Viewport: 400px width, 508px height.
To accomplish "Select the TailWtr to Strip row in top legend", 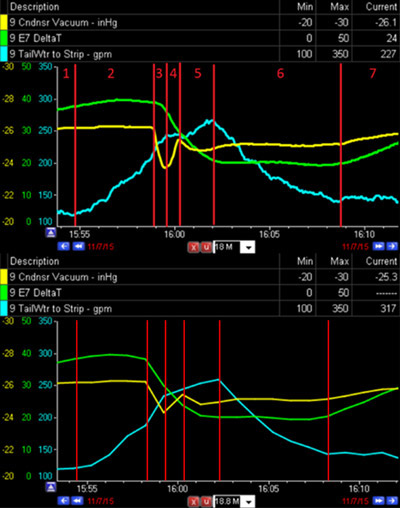I will 200,54.
